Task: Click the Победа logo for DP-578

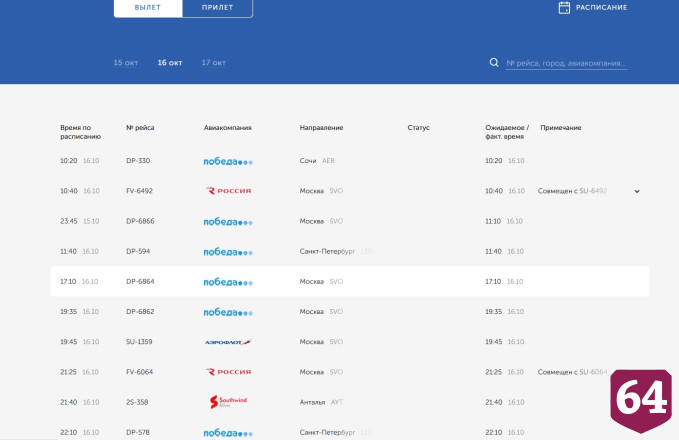Action: pyautogui.click(x=228, y=433)
